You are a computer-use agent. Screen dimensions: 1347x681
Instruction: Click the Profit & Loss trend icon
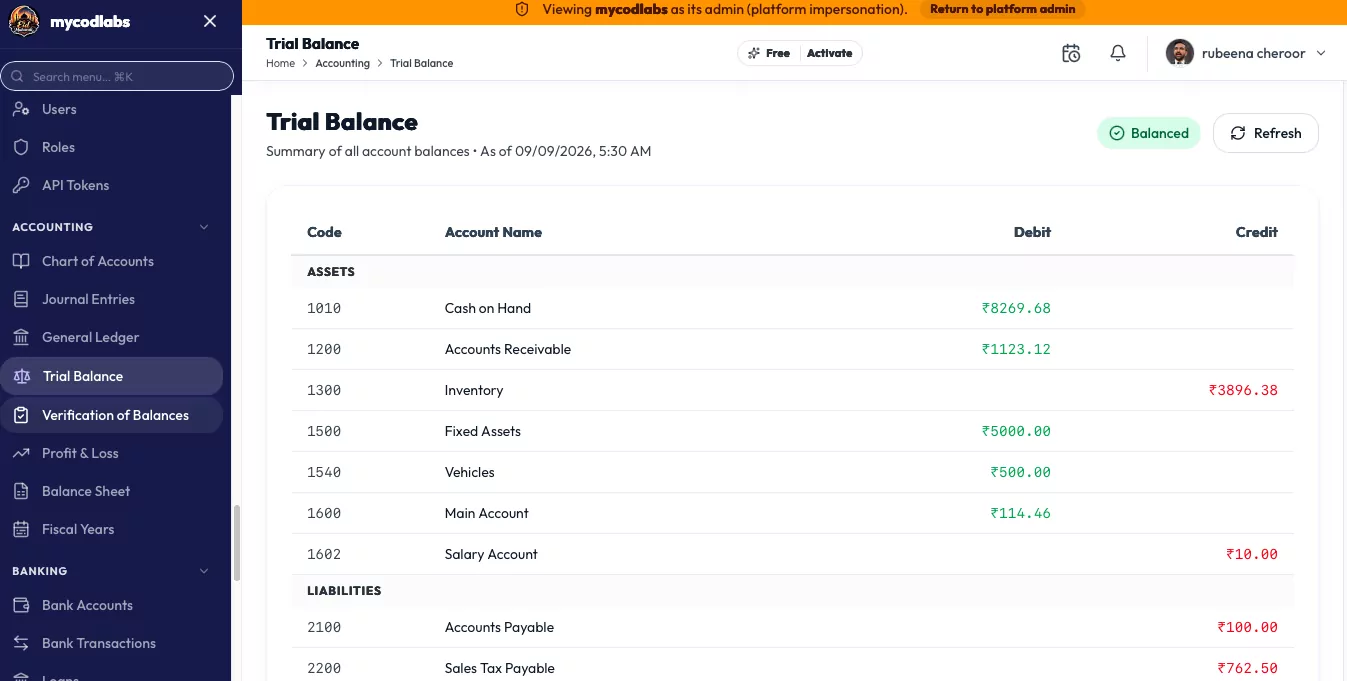pos(21,453)
